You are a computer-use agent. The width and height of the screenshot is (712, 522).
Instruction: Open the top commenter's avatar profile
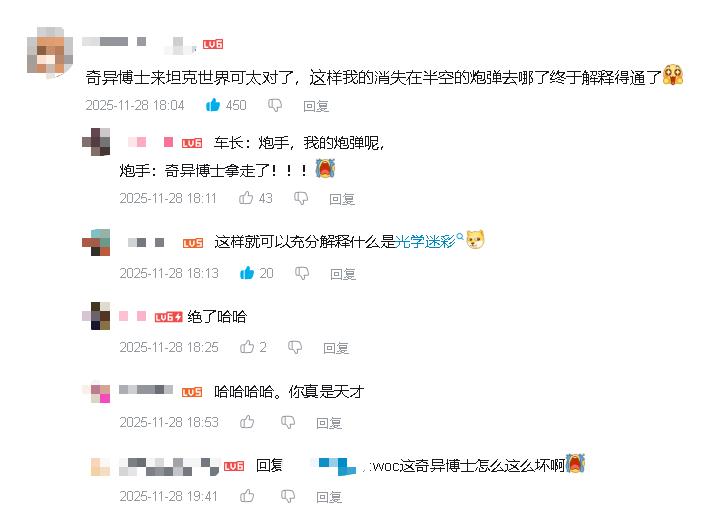(x=50, y=51)
